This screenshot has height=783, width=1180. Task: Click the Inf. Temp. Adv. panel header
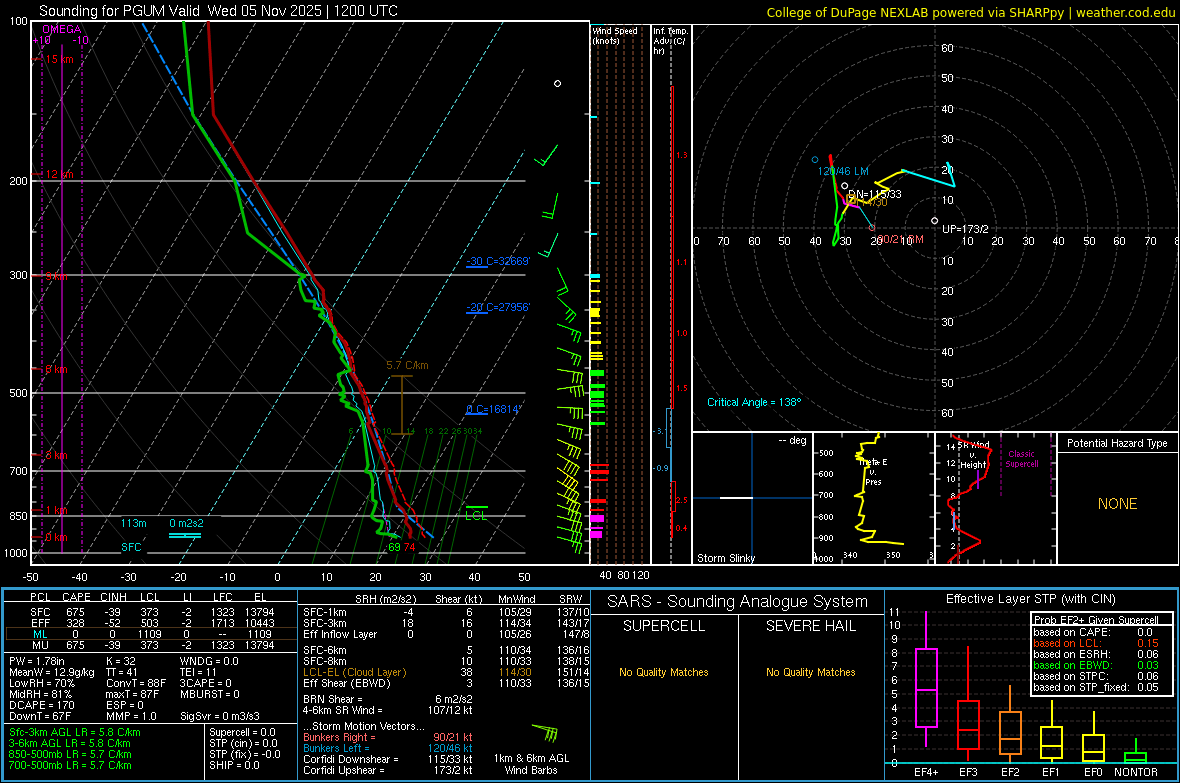point(671,41)
